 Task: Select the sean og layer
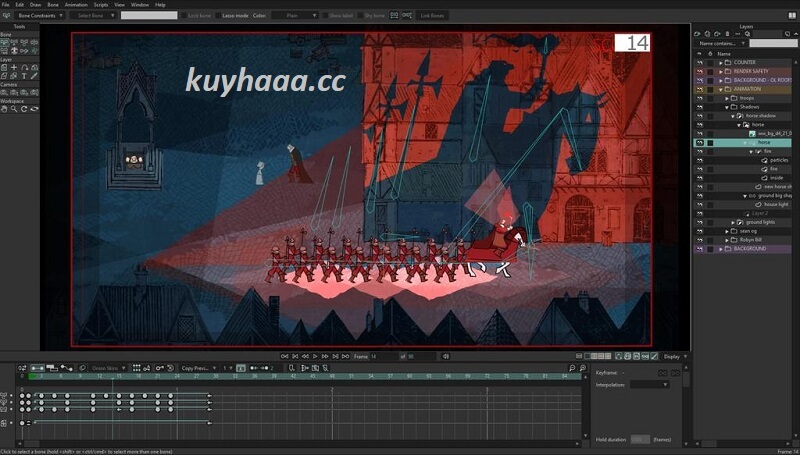point(748,231)
